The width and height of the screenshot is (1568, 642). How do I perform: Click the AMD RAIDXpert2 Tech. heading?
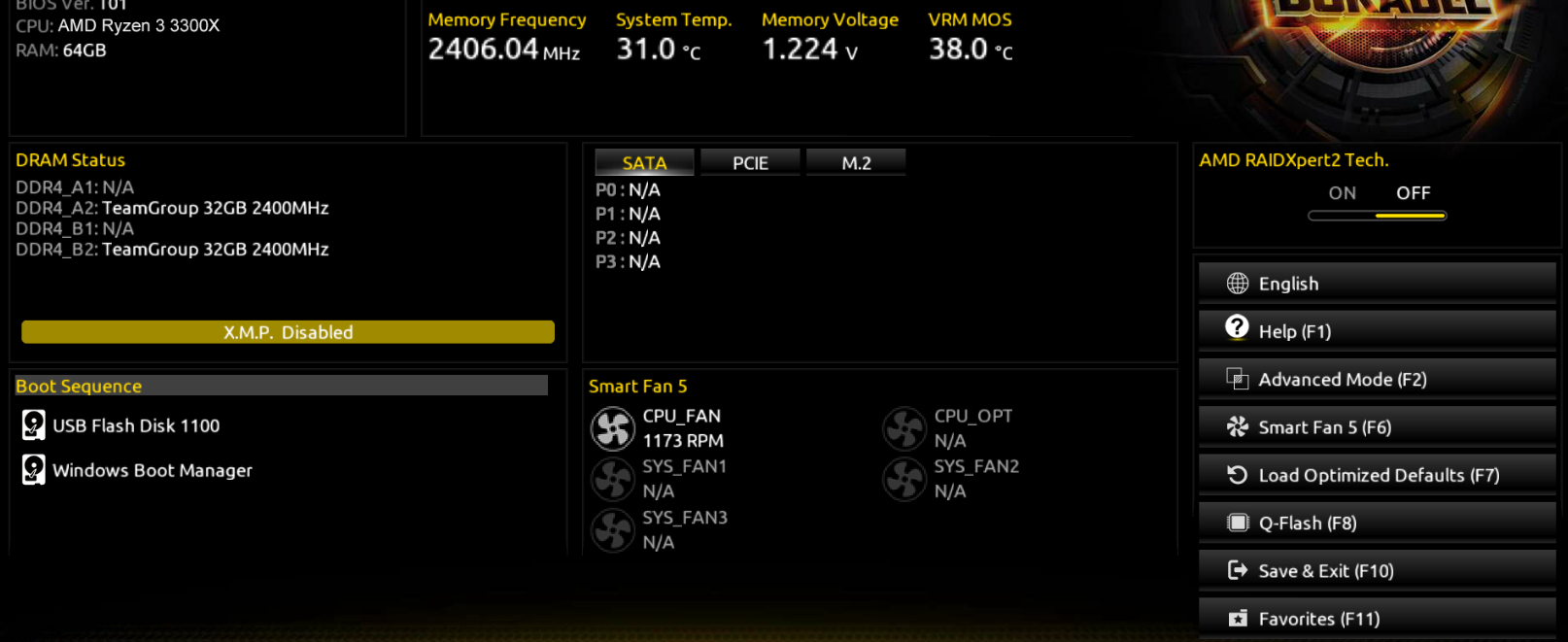(1294, 160)
